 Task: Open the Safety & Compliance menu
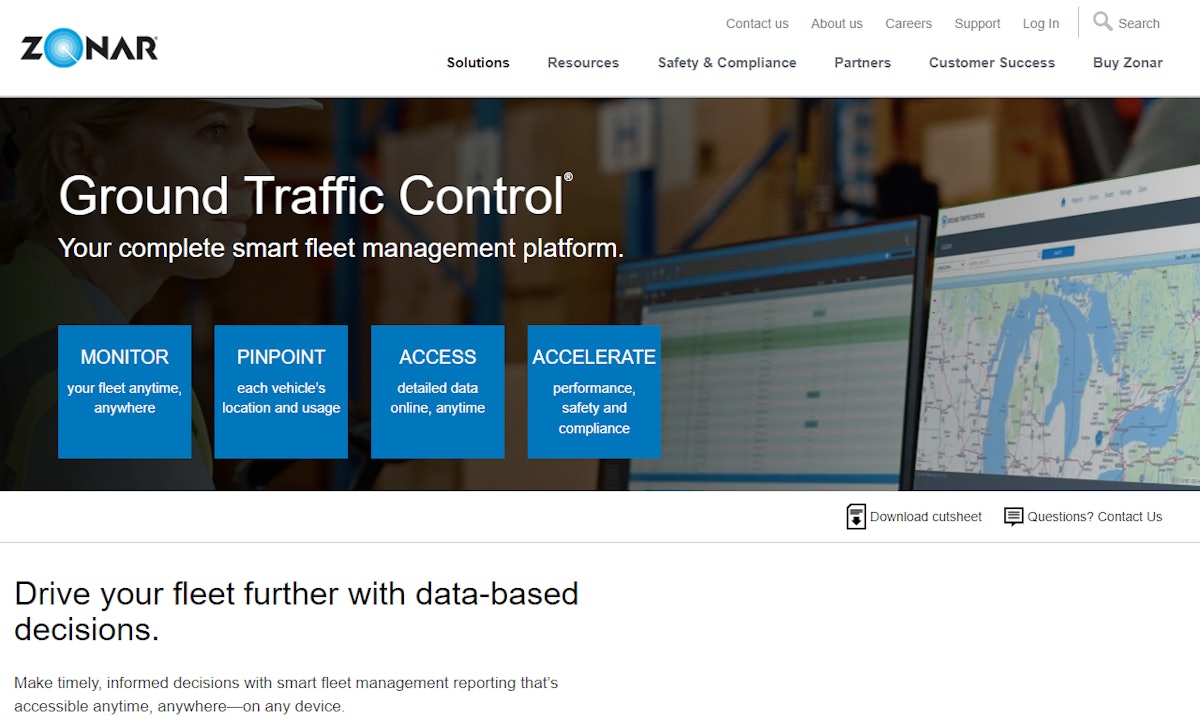click(727, 62)
